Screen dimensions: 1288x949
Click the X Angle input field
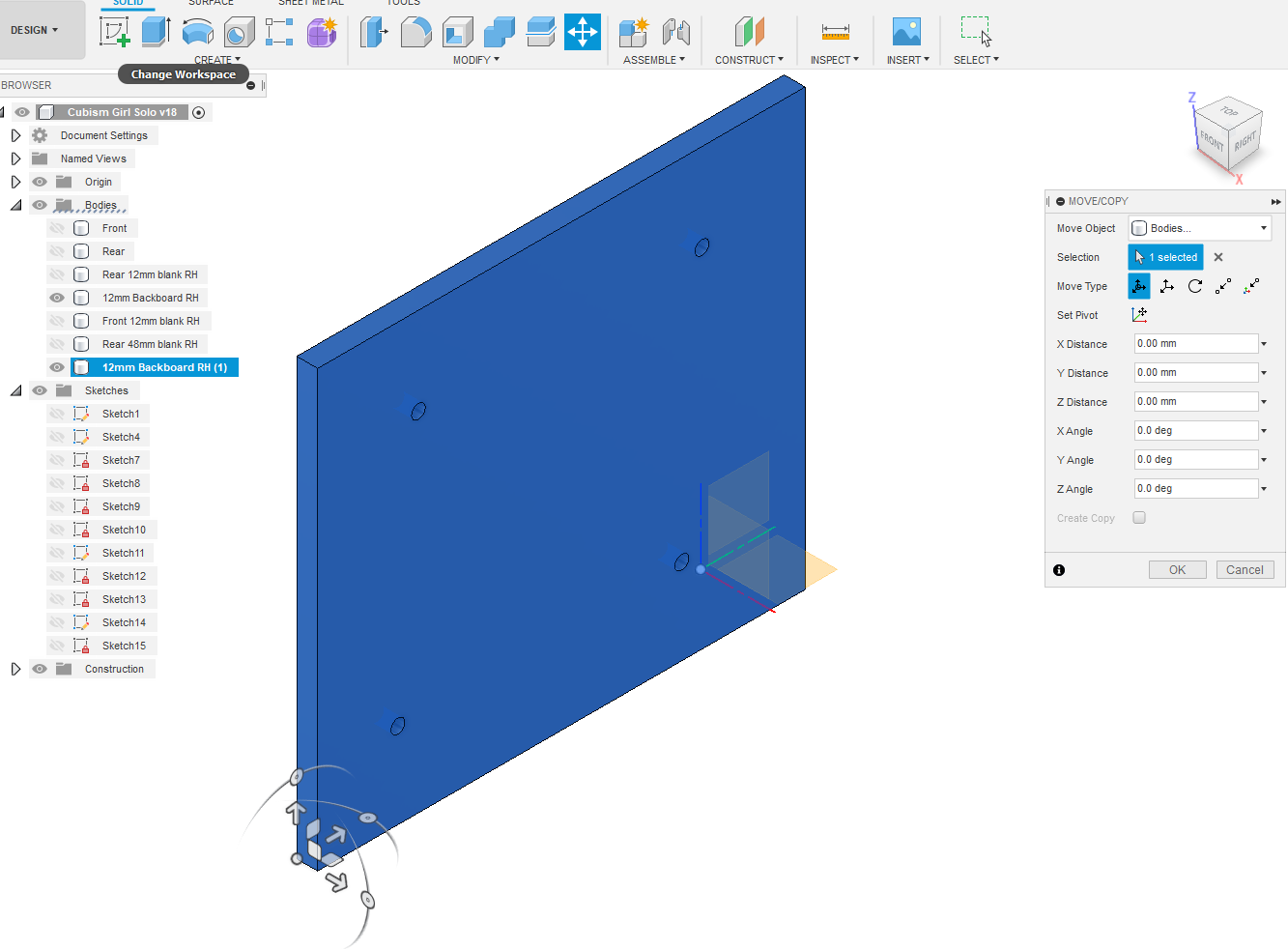[1196, 431]
